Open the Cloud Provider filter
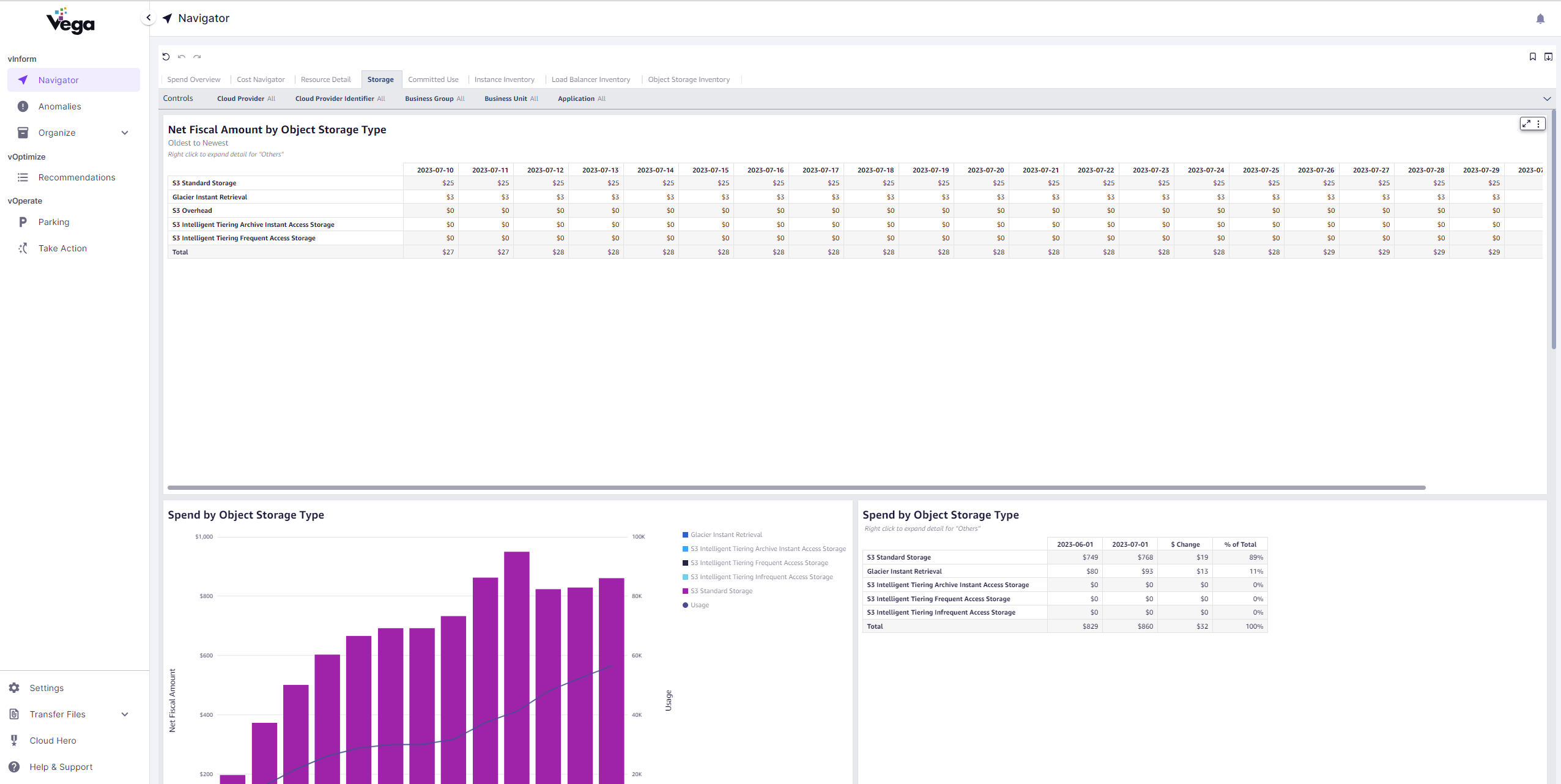Image resolution: width=1561 pixels, height=784 pixels. coord(246,98)
